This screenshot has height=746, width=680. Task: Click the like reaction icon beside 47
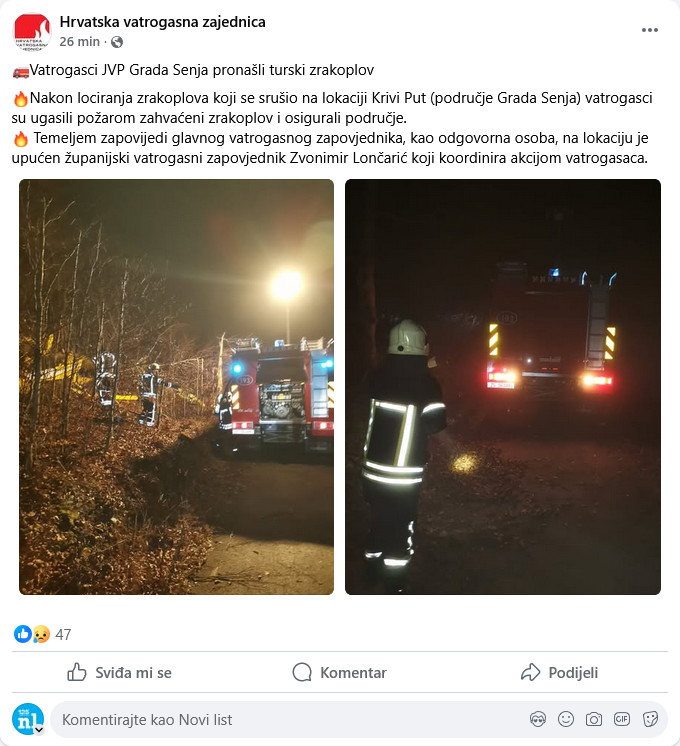(x=22, y=634)
